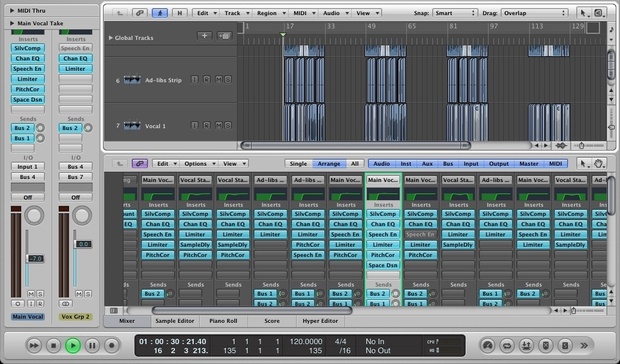The width and height of the screenshot is (620, 364).
Task: Click the Vox Grp 2 strip volume fader
Action: coord(83,244)
